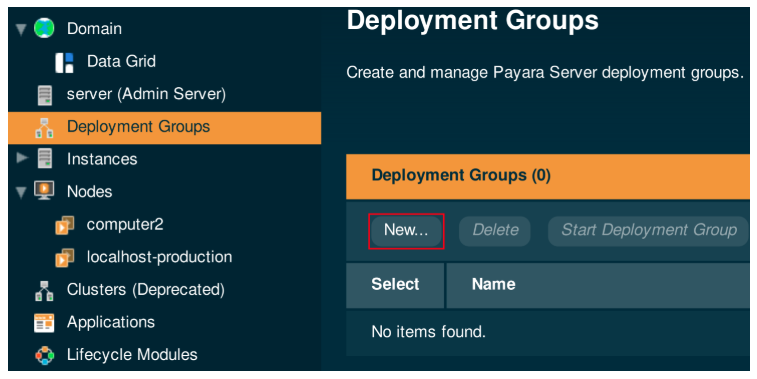Screen dimensions: 757x379
Task: Click the Deployment Groups page heading
Action: click(472, 21)
